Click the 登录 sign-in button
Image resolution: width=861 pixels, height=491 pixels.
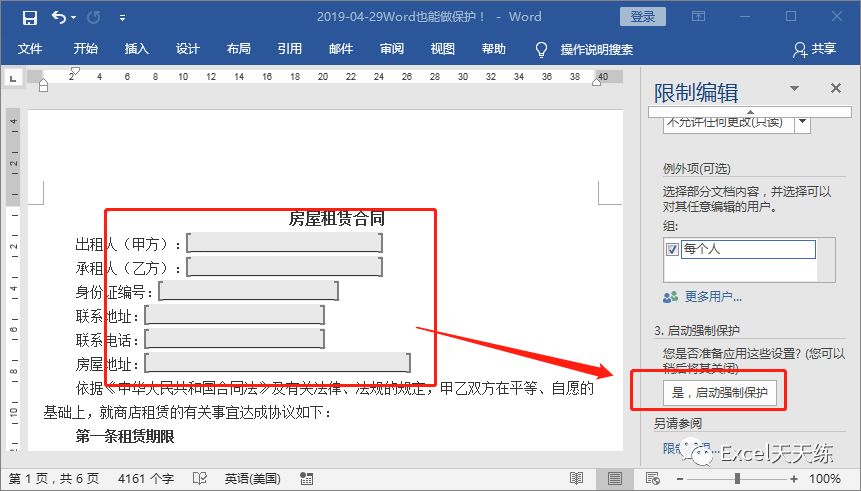pyautogui.click(x=642, y=16)
